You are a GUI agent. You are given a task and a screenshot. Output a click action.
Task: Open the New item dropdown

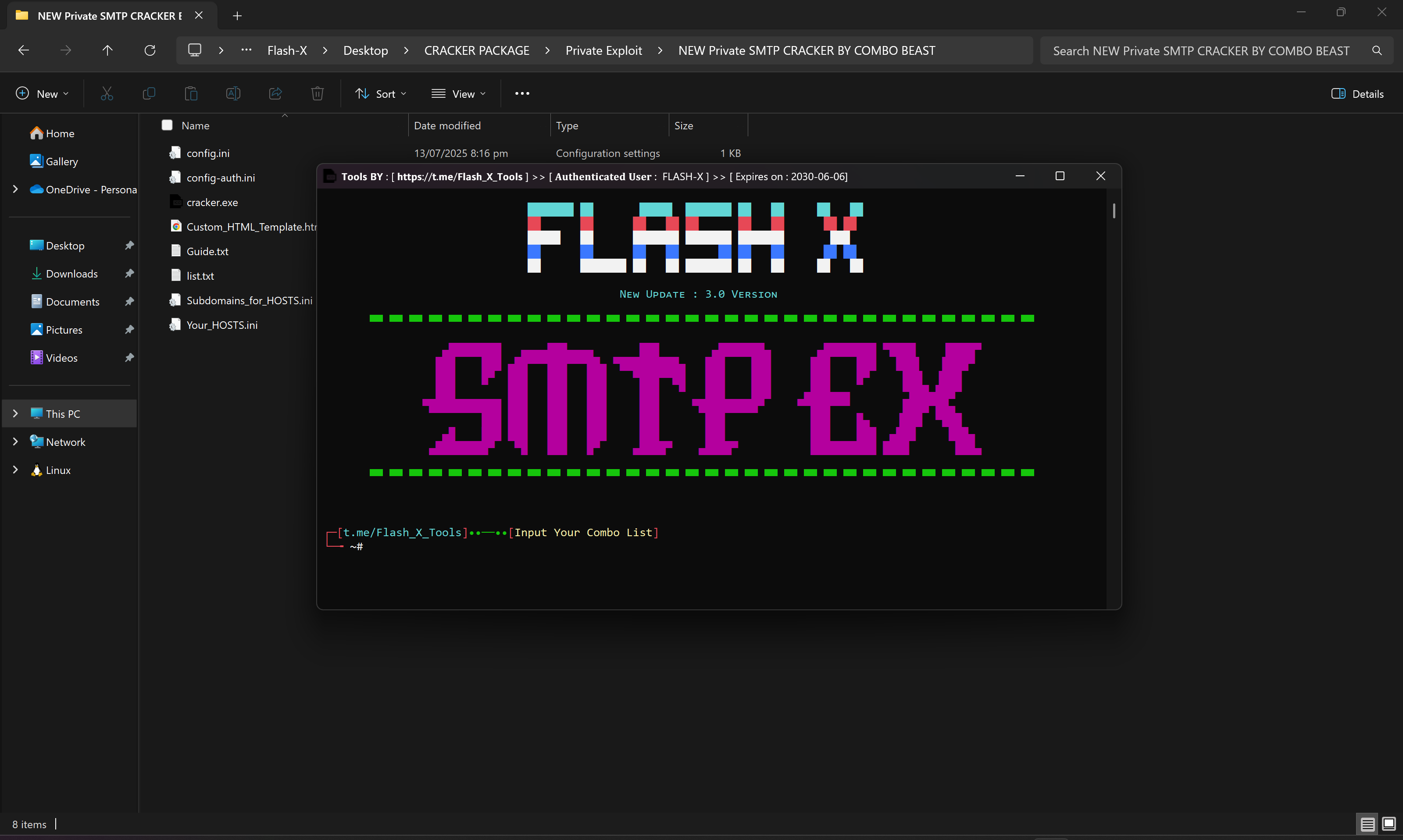point(42,93)
